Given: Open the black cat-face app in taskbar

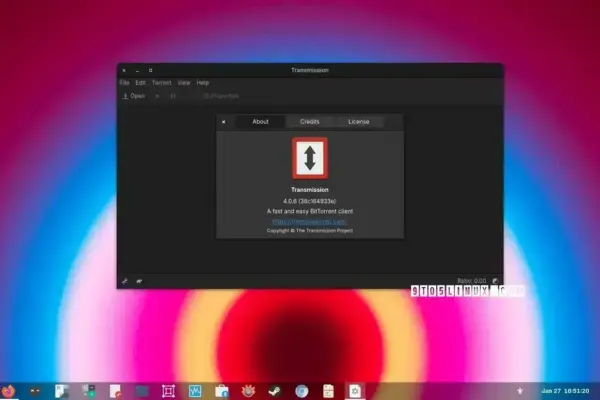Looking at the screenshot, I should coord(35,391).
